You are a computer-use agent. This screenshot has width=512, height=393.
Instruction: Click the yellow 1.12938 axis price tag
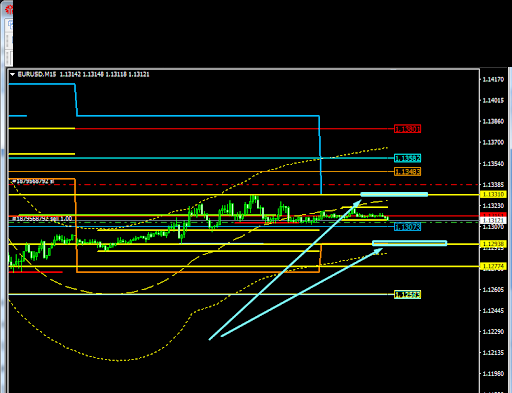pyautogui.click(x=493, y=244)
